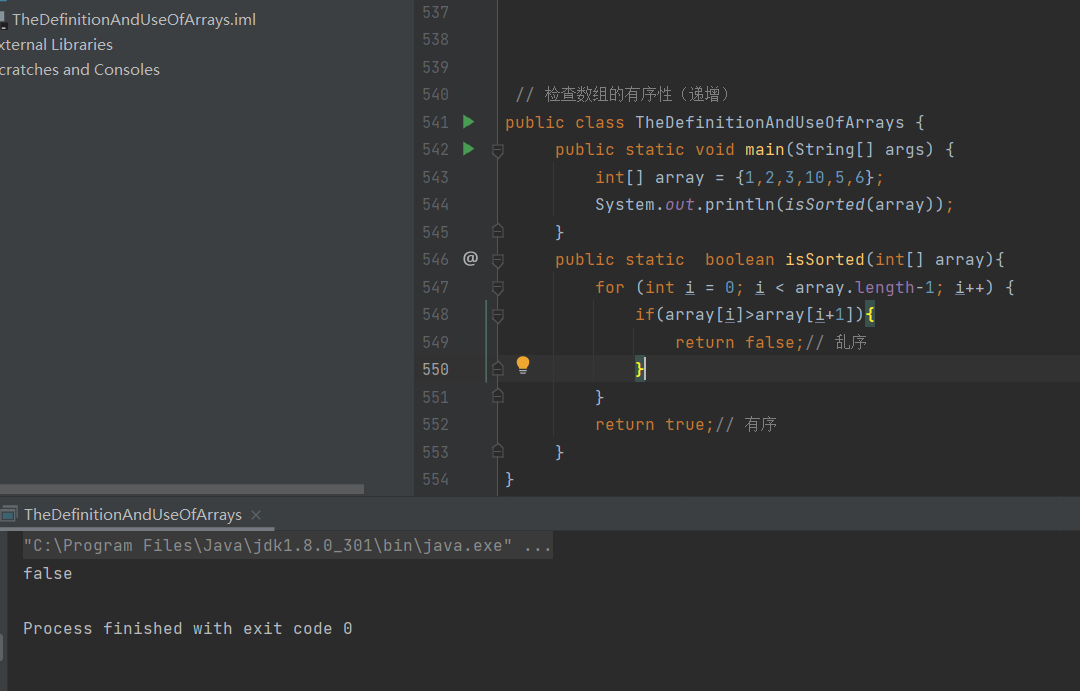Click 'return true;' statement on line 552
Screen dimensions: 1080x691
point(654,424)
